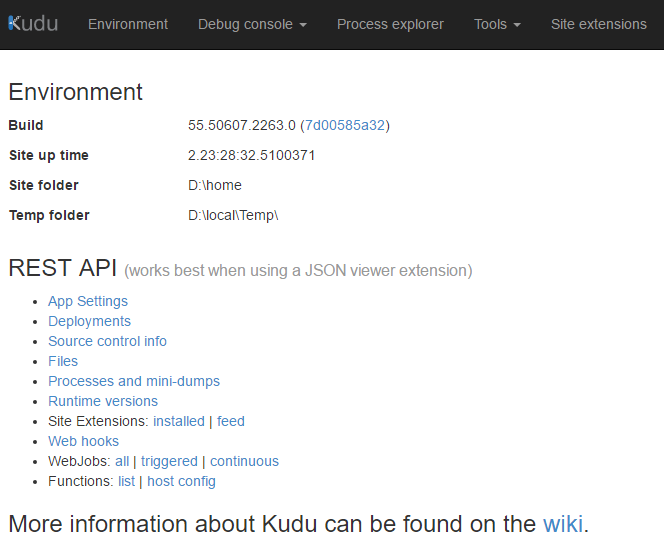Open WebJobs continuous link

(244, 461)
